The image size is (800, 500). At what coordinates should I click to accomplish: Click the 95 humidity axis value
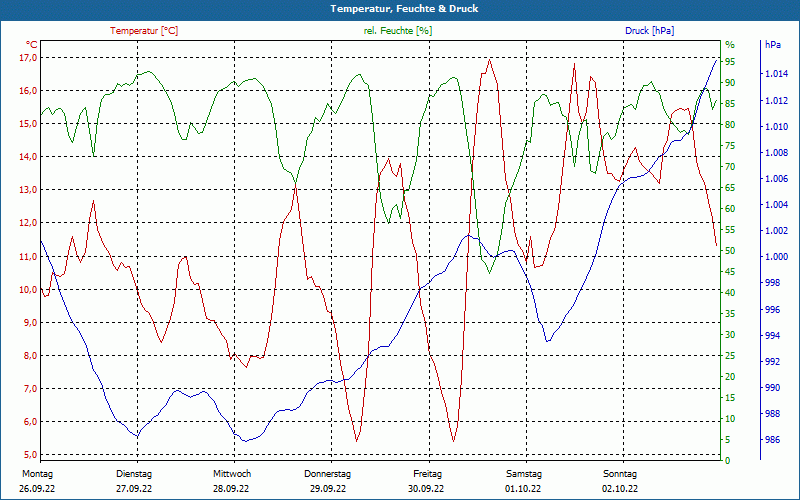(x=730, y=62)
